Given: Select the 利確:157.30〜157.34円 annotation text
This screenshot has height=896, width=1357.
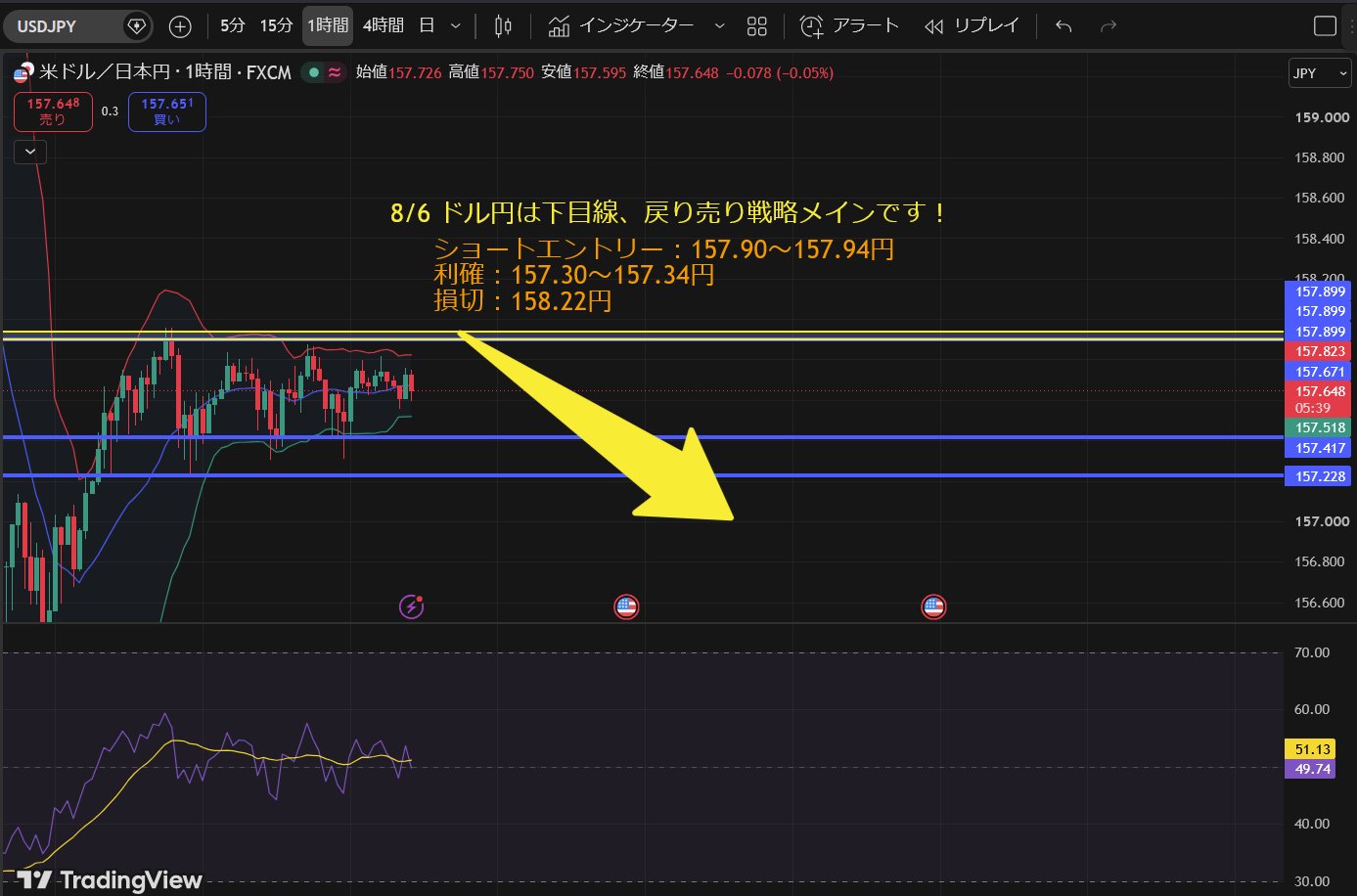Looking at the screenshot, I should (573, 275).
